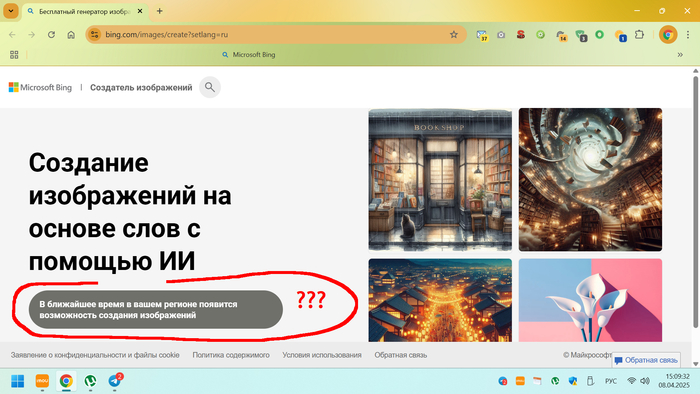Open Создатель изображений header link
700x394 pixels.
click(x=141, y=87)
